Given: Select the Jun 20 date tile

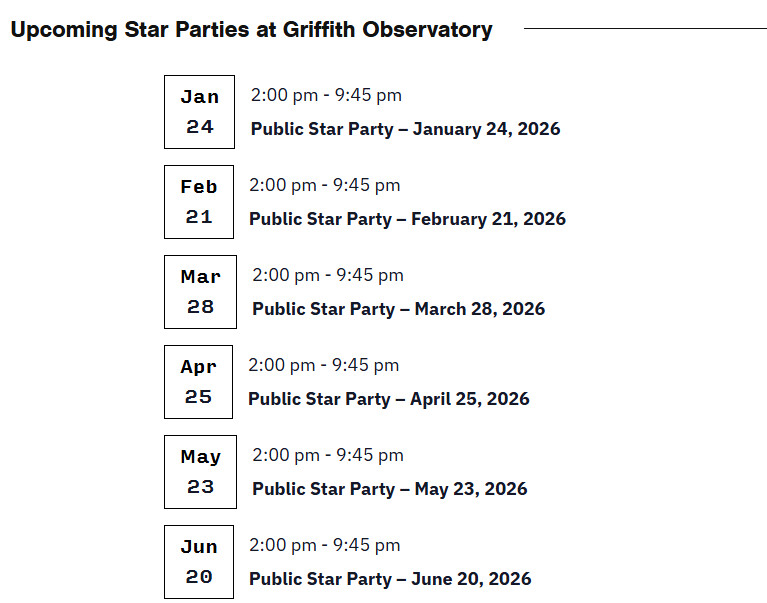Looking at the screenshot, I should pyautogui.click(x=198, y=562).
